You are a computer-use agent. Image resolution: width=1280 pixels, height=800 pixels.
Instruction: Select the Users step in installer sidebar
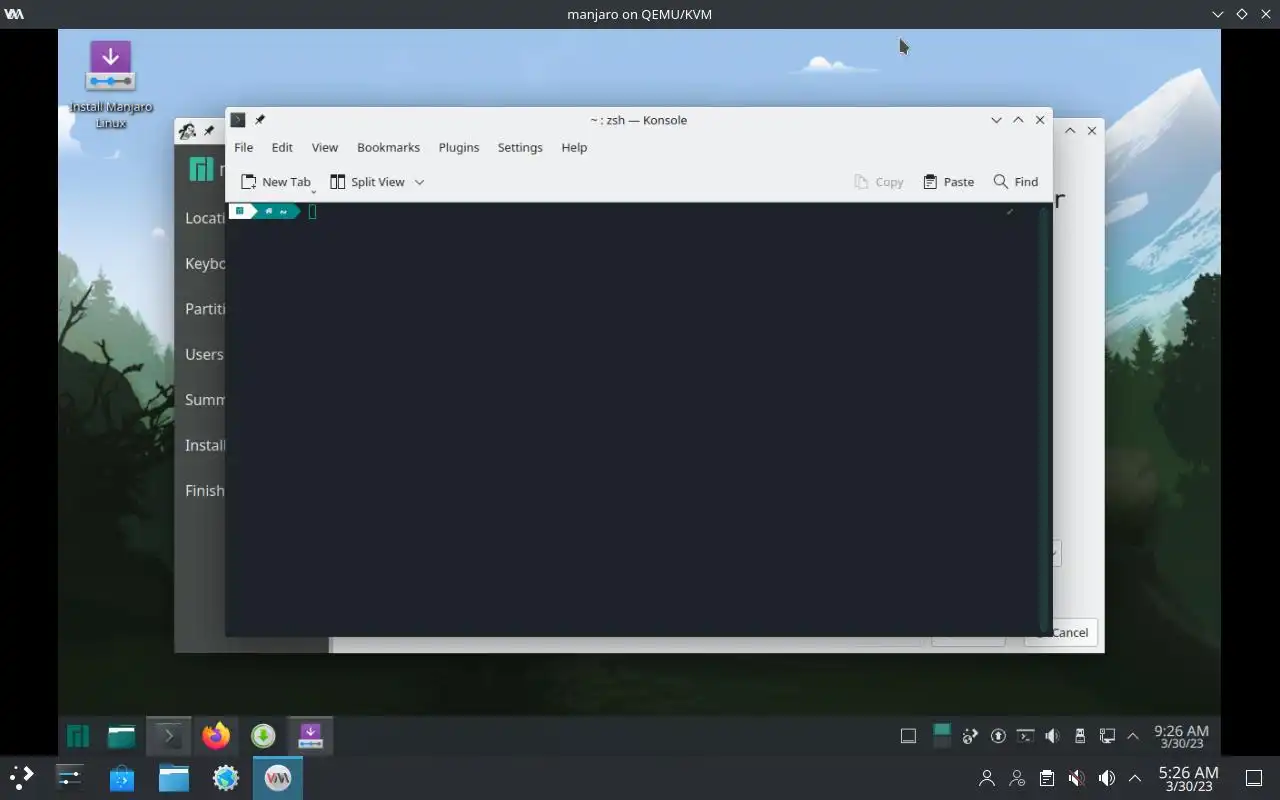click(x=204, y=354)
